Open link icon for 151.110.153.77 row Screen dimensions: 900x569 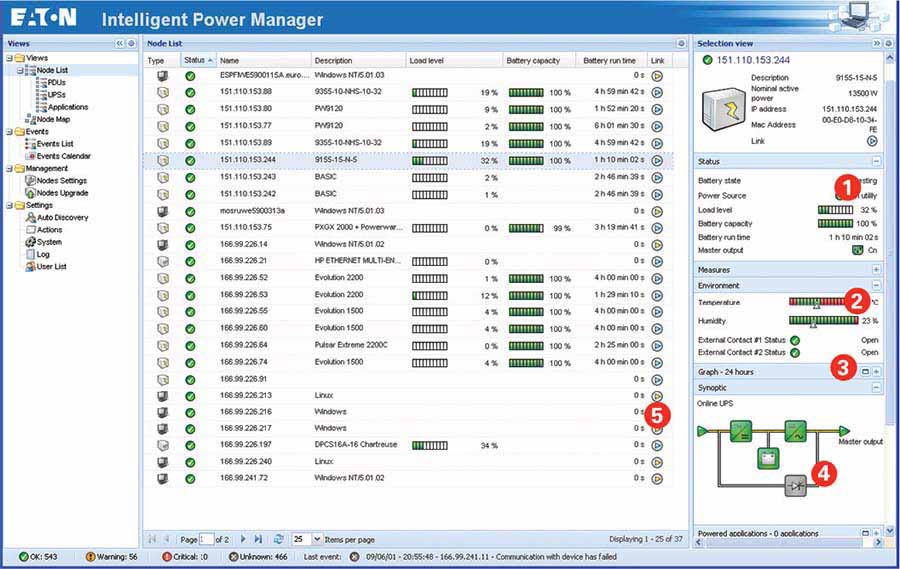click(657, 126)
